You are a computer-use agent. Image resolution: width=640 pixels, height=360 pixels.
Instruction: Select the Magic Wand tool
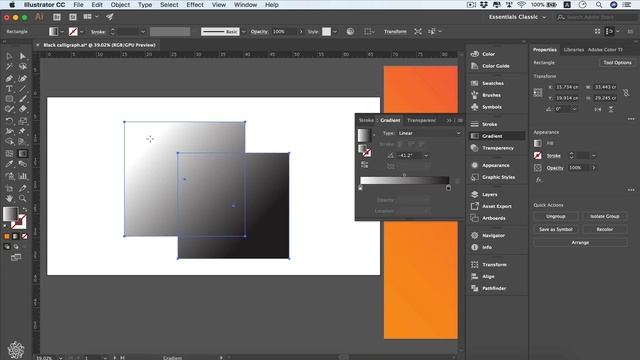click(9, 67)
